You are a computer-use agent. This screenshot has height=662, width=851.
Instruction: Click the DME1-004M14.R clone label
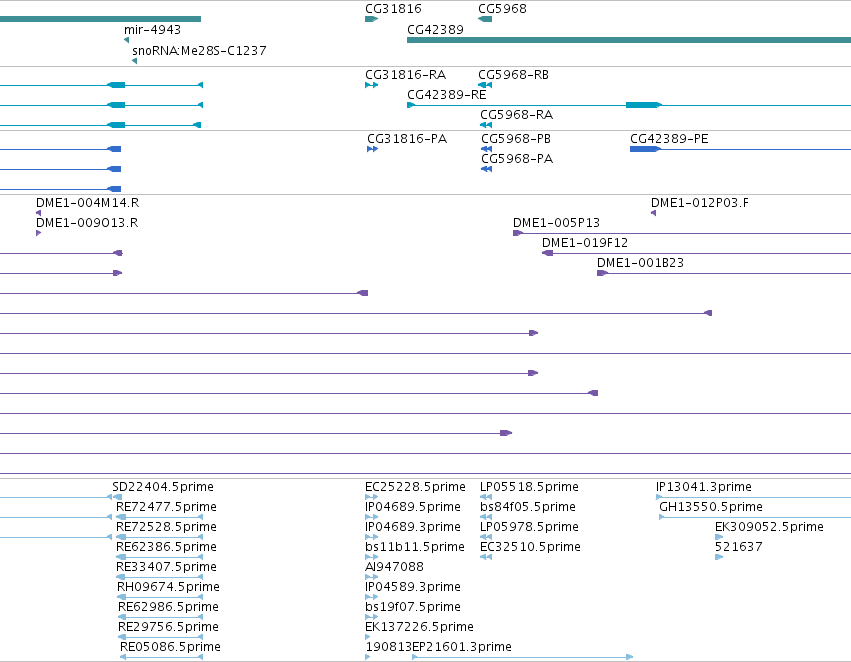[87, 203]
